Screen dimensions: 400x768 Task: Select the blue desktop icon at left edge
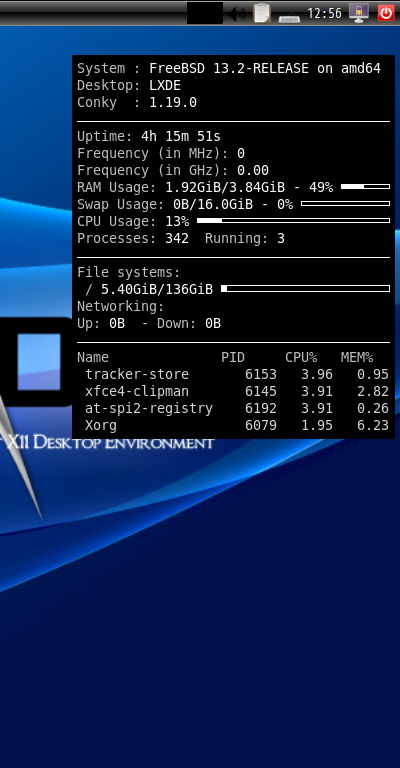[x=39, y=362]
